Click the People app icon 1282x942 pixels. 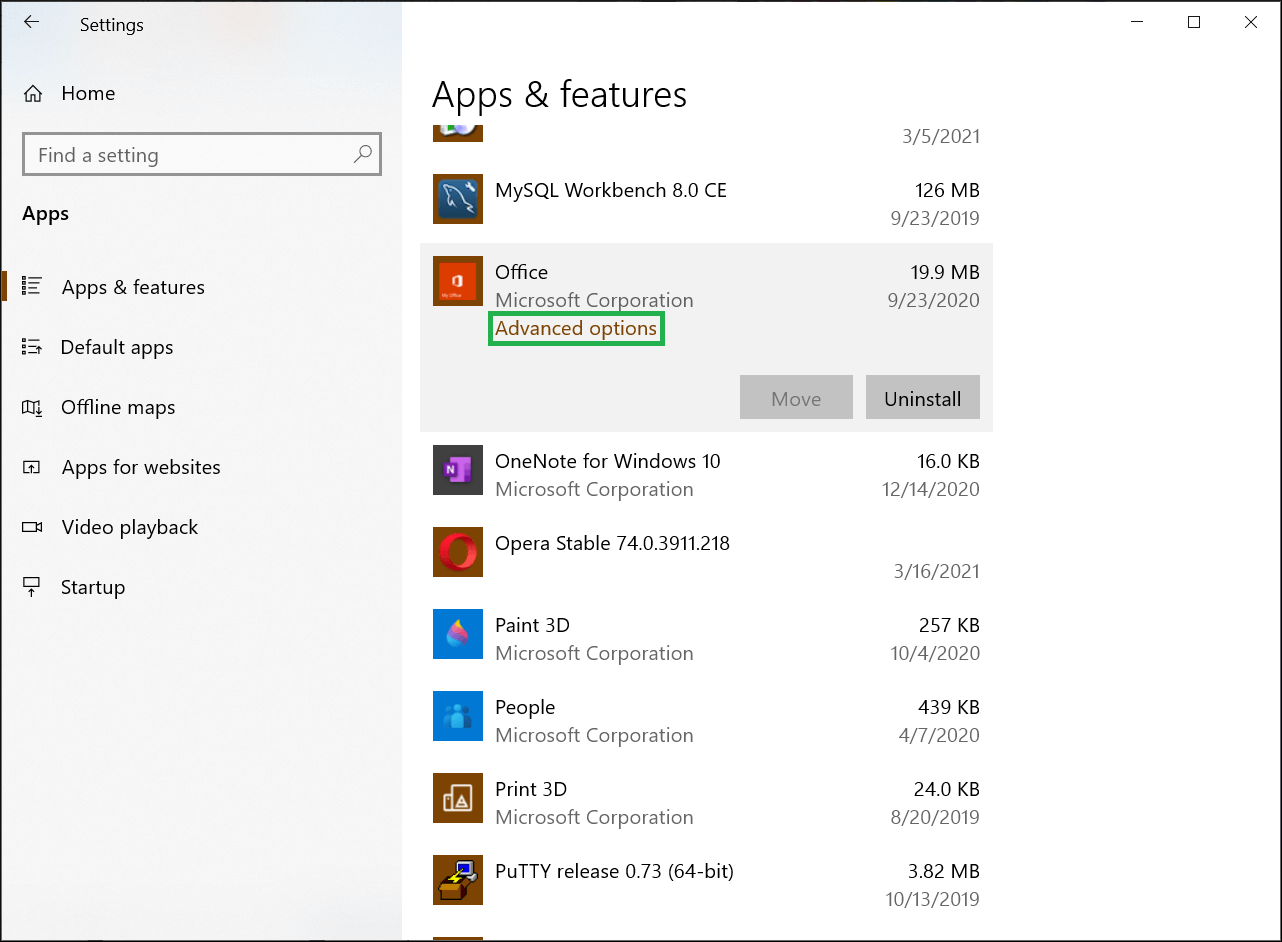point(458,716)
